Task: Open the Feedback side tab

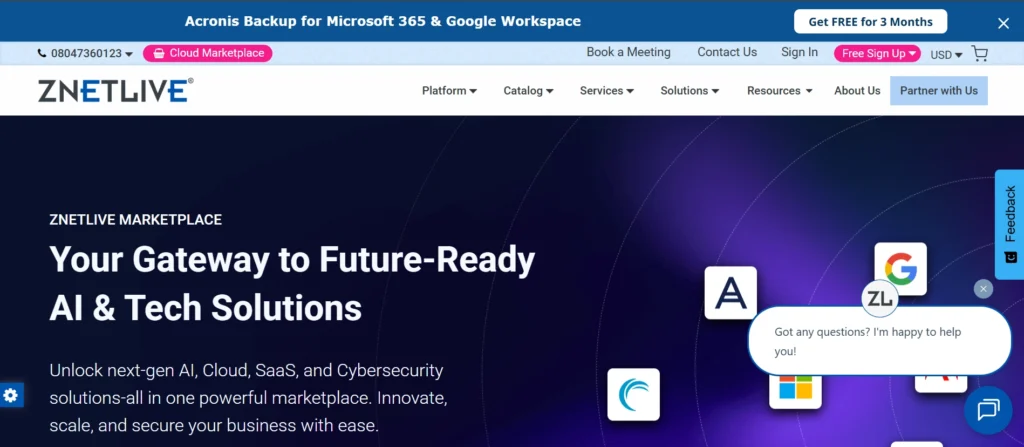Action: tap(1009, 223)
